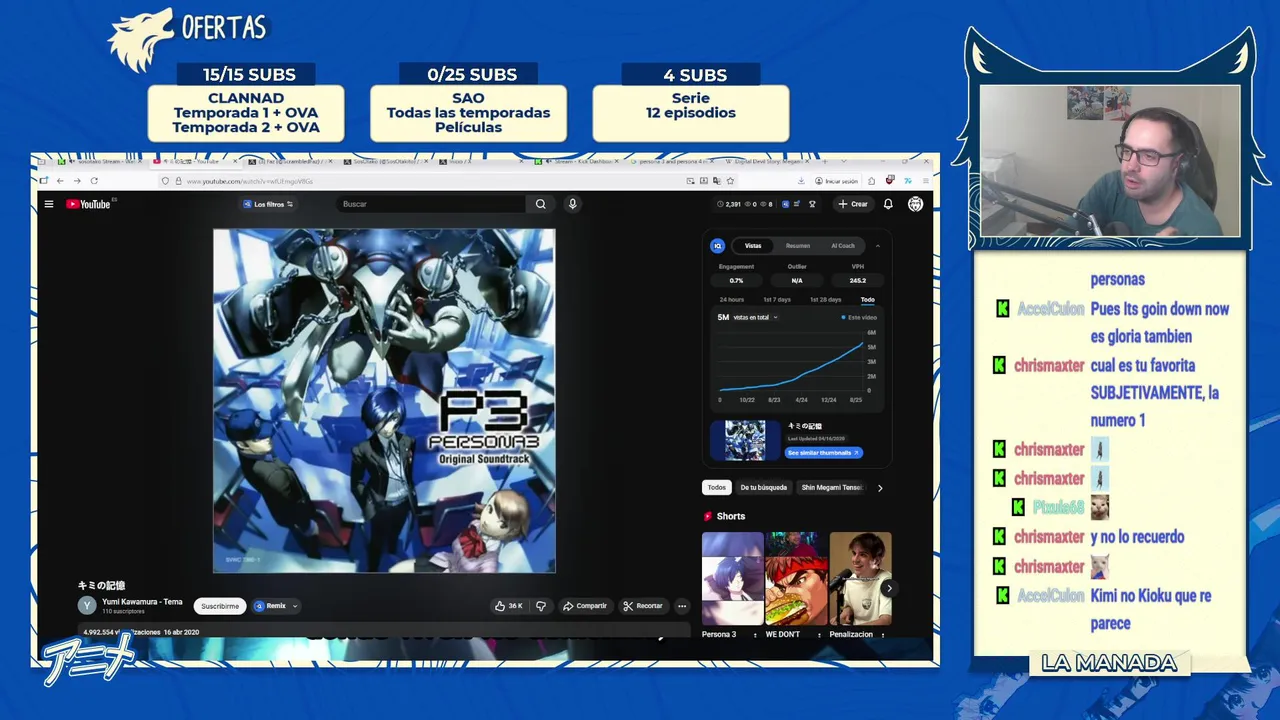The height and width of the screenshot is (720, 1280).
Task: Go to the YouTube home logo
Action: click(x=88, y=204)
